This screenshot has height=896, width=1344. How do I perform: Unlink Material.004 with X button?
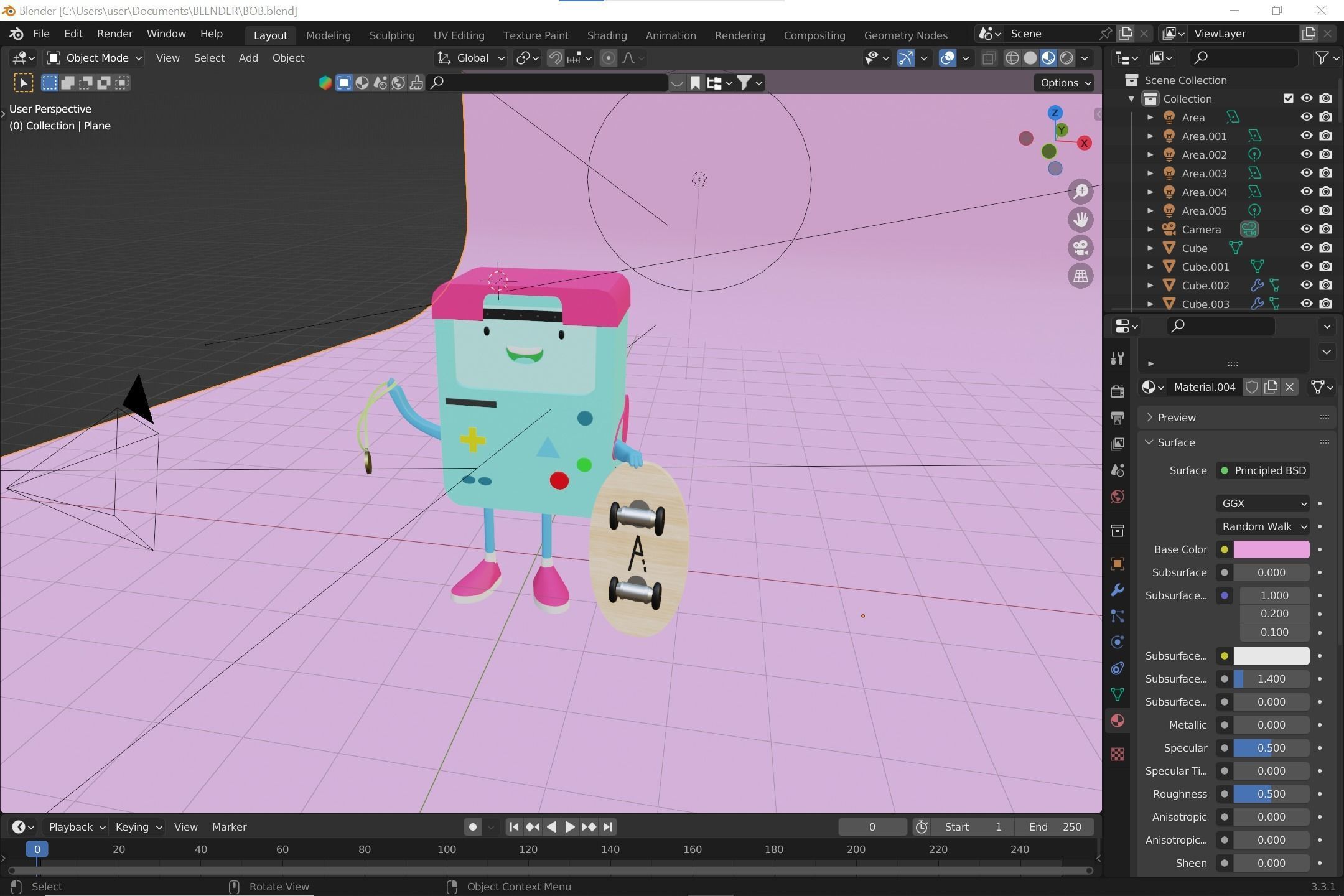coord(1290,387)
